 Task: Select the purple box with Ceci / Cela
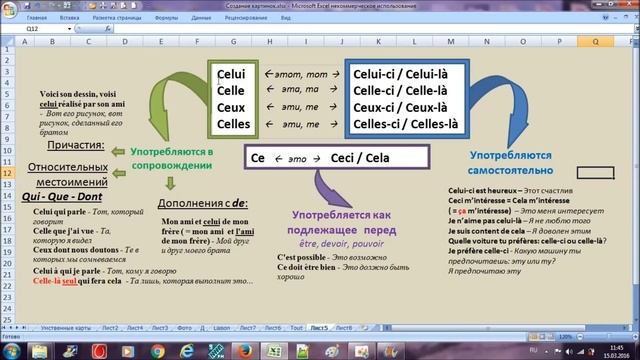[x=337, y=157]
